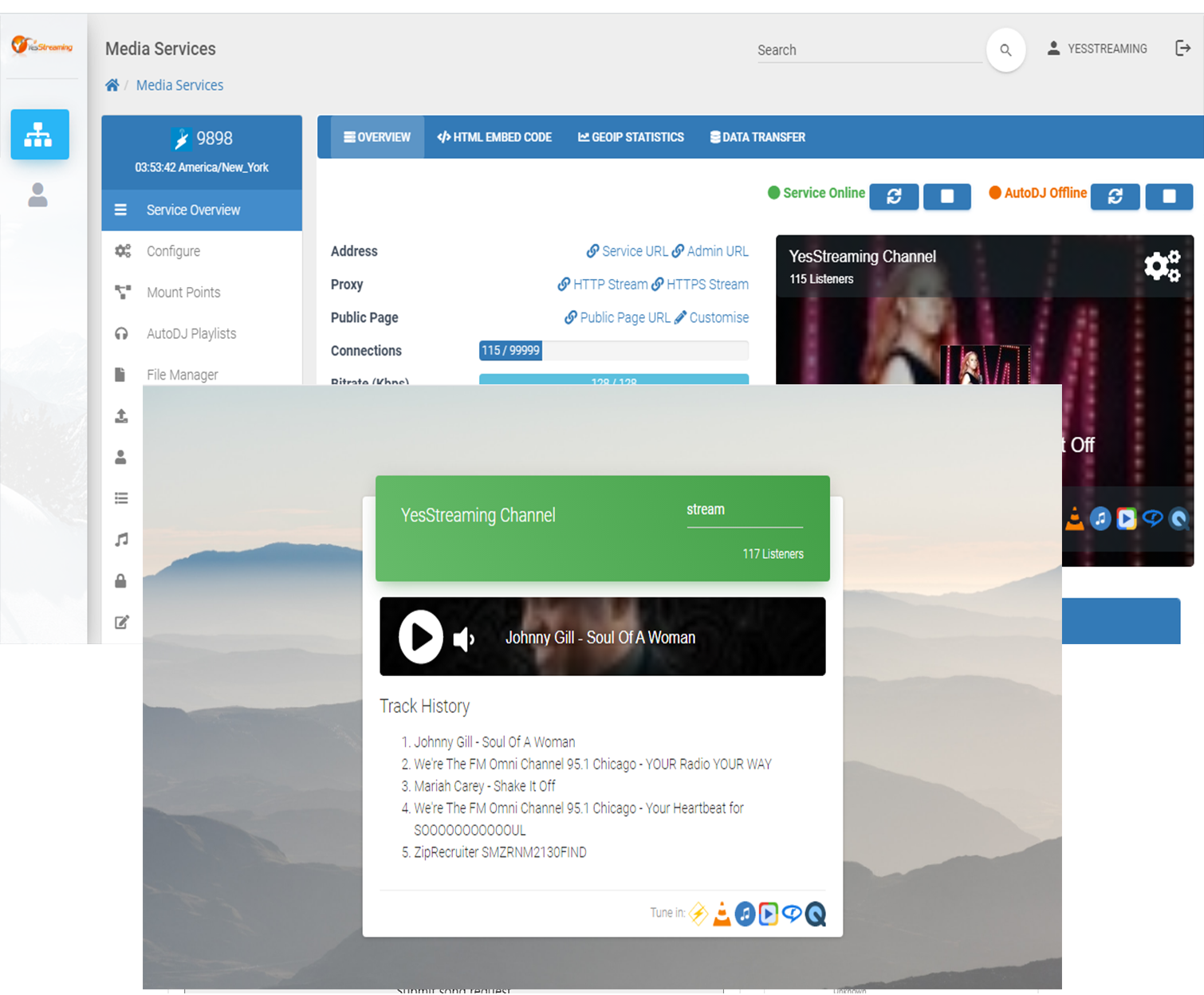This screenshot has height=995, width=1204.
Task: Tune in with Winamp on public page
Action: (698, 914)
